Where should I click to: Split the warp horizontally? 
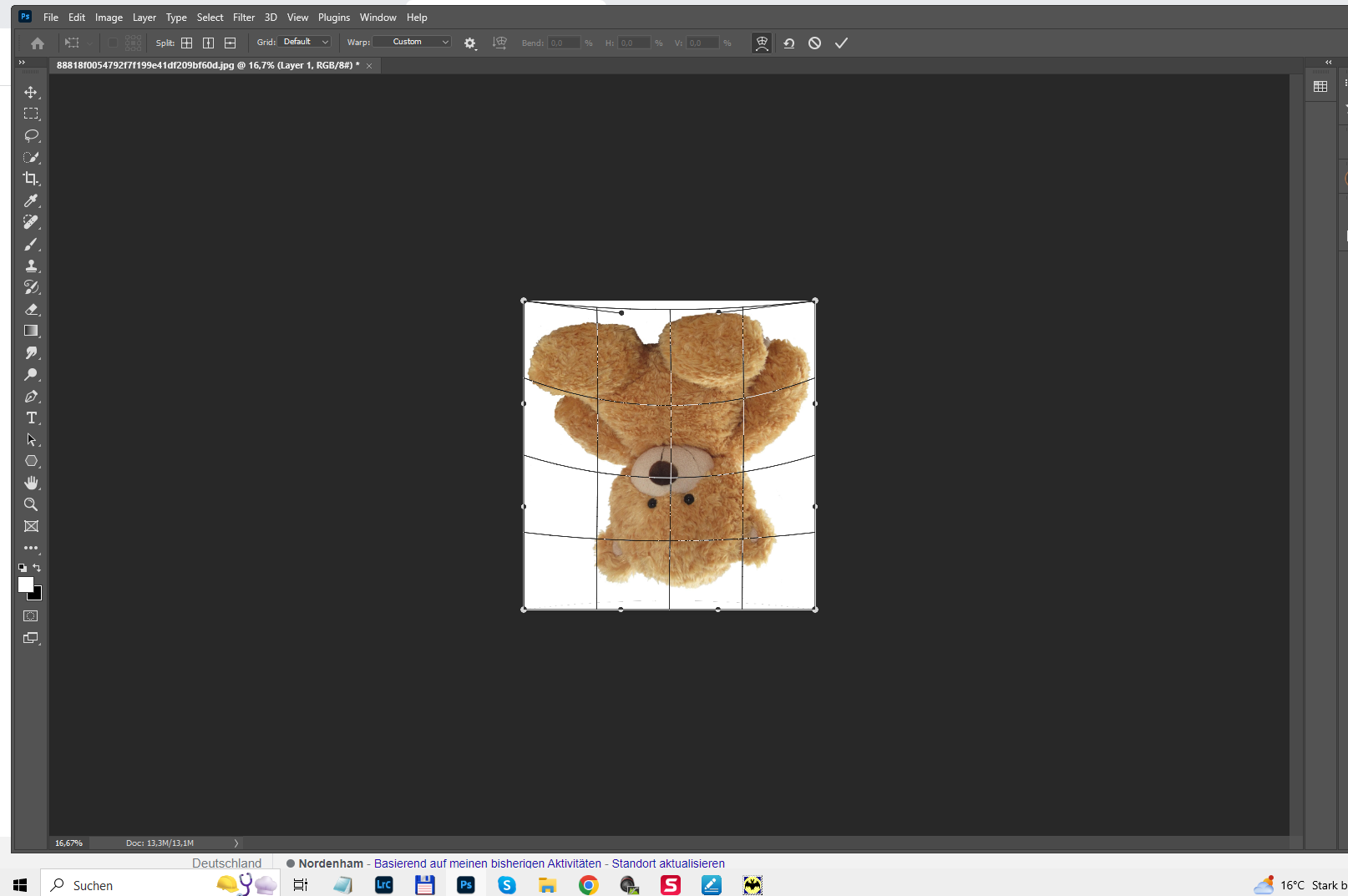point(231,43)
